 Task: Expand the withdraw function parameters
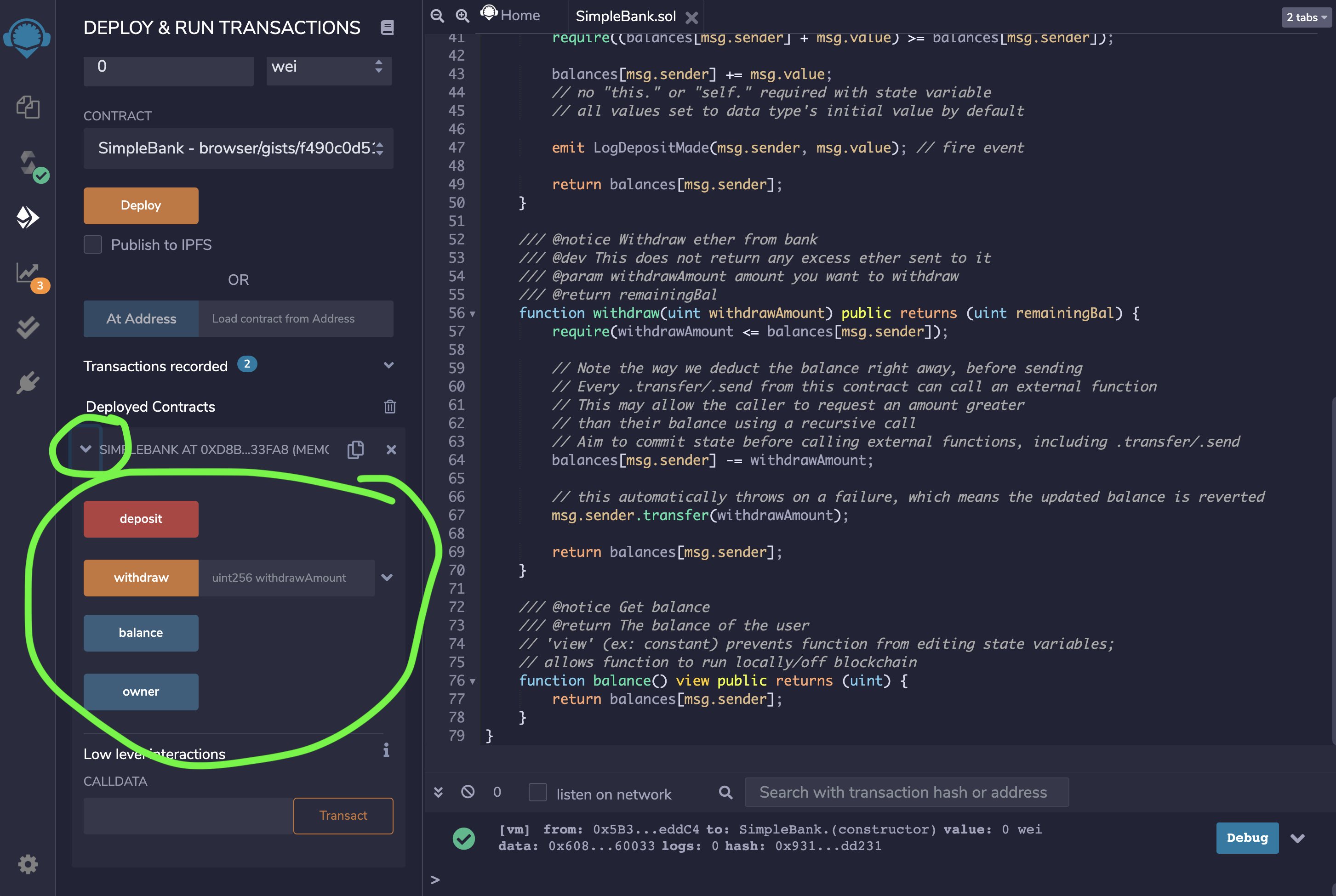[387, 578]
